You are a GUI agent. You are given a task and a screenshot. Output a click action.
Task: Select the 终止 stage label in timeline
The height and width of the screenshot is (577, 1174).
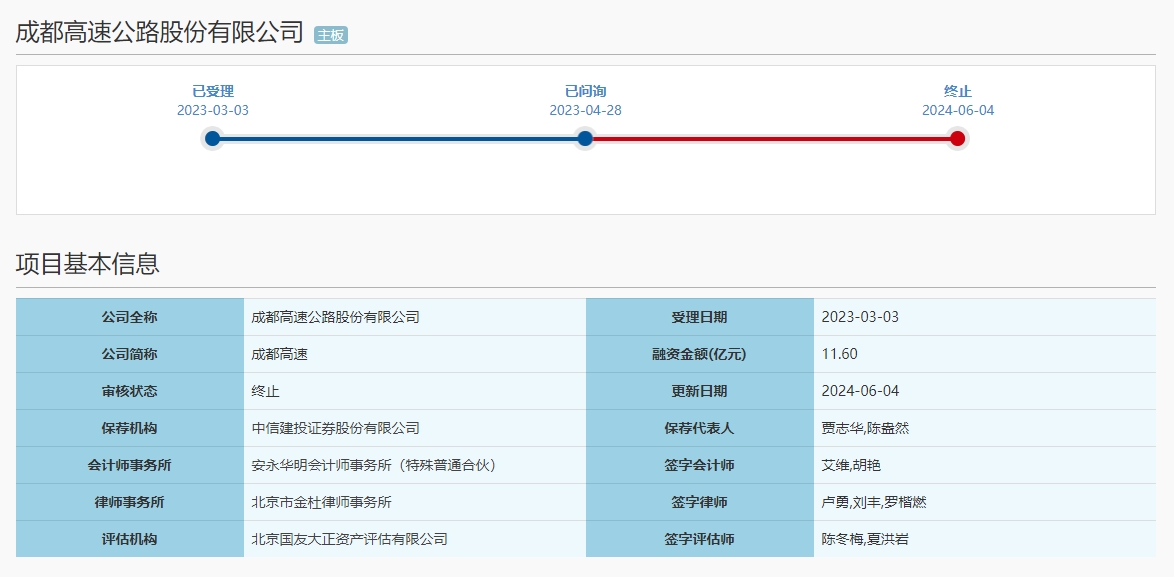958,91
